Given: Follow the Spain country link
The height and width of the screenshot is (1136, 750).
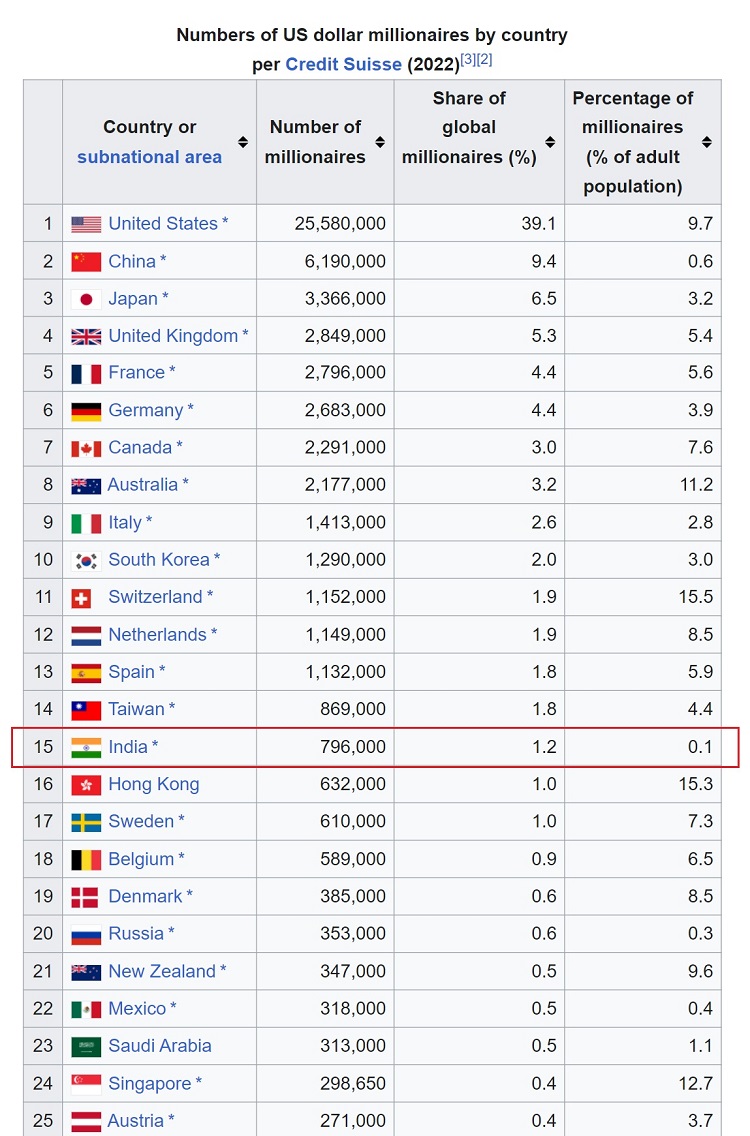Looking at the screenshot, I should 131,672.
